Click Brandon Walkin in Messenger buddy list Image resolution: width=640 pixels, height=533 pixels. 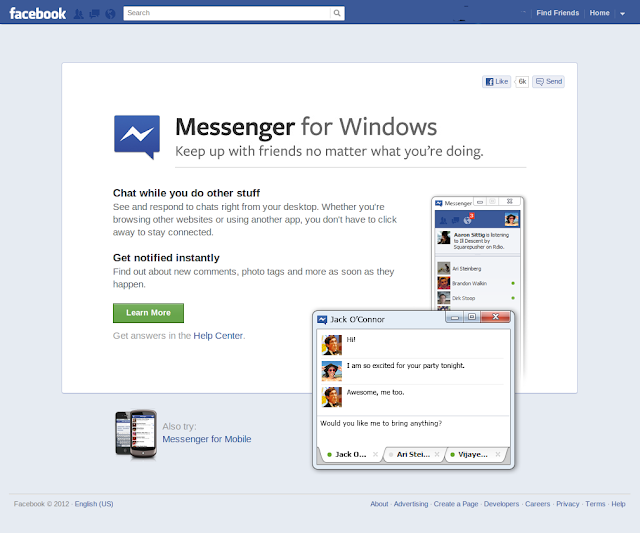click(x=477, y=283)
